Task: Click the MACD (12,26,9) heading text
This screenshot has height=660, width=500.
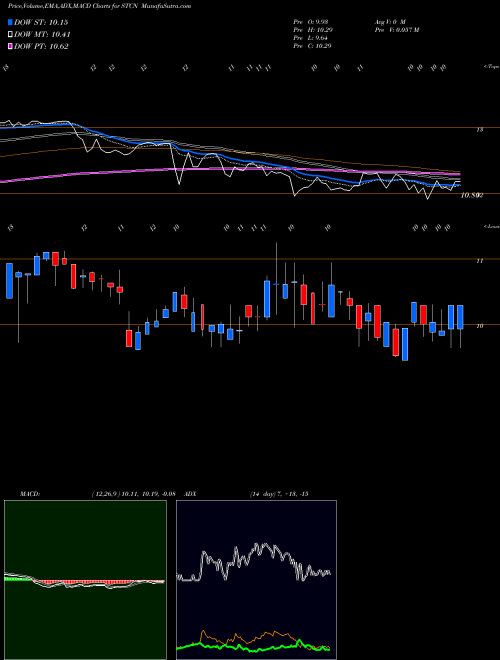Action: (97, 494)
